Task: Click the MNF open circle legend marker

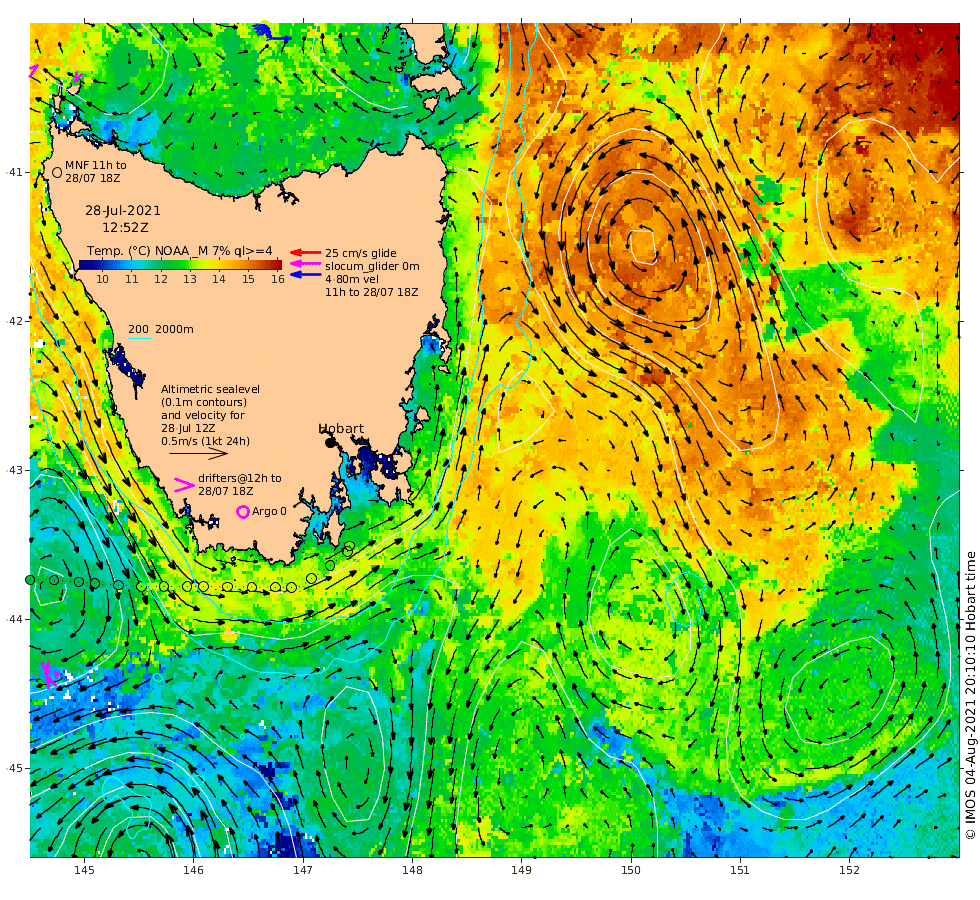Action: point(57,172)
